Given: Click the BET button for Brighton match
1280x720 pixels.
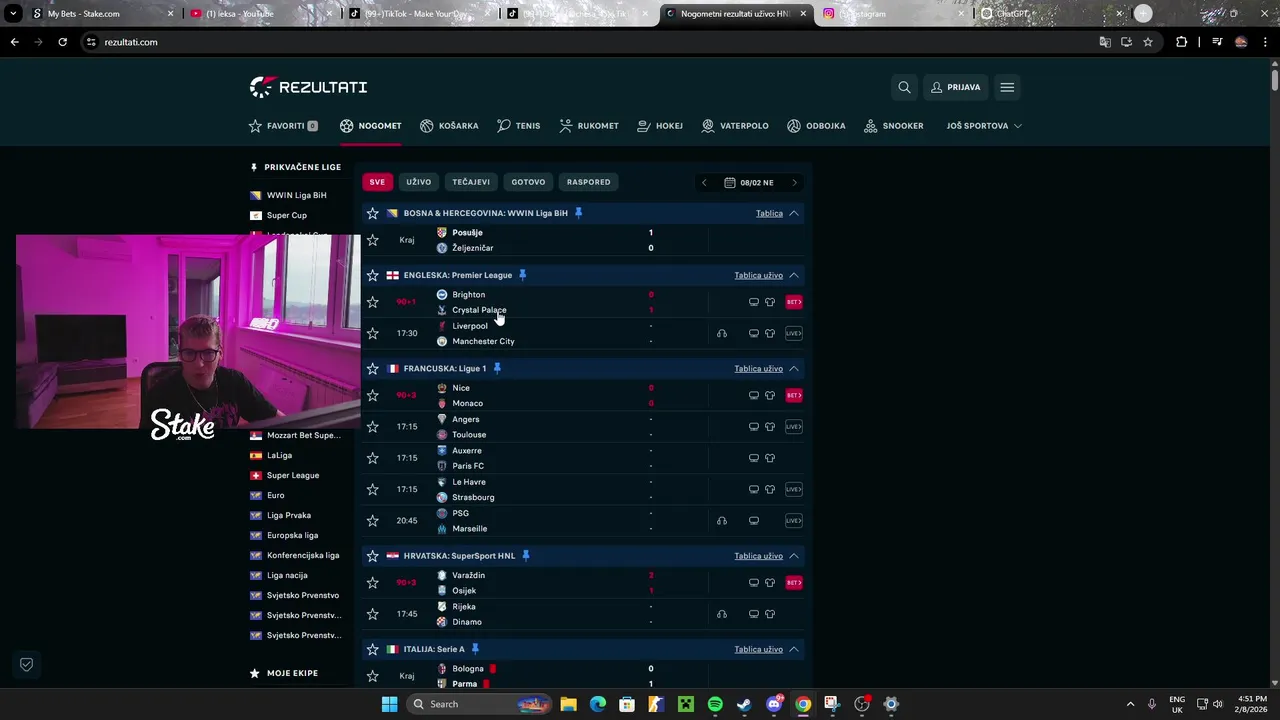Looking at the screenshot, I should tap(794, 302).
